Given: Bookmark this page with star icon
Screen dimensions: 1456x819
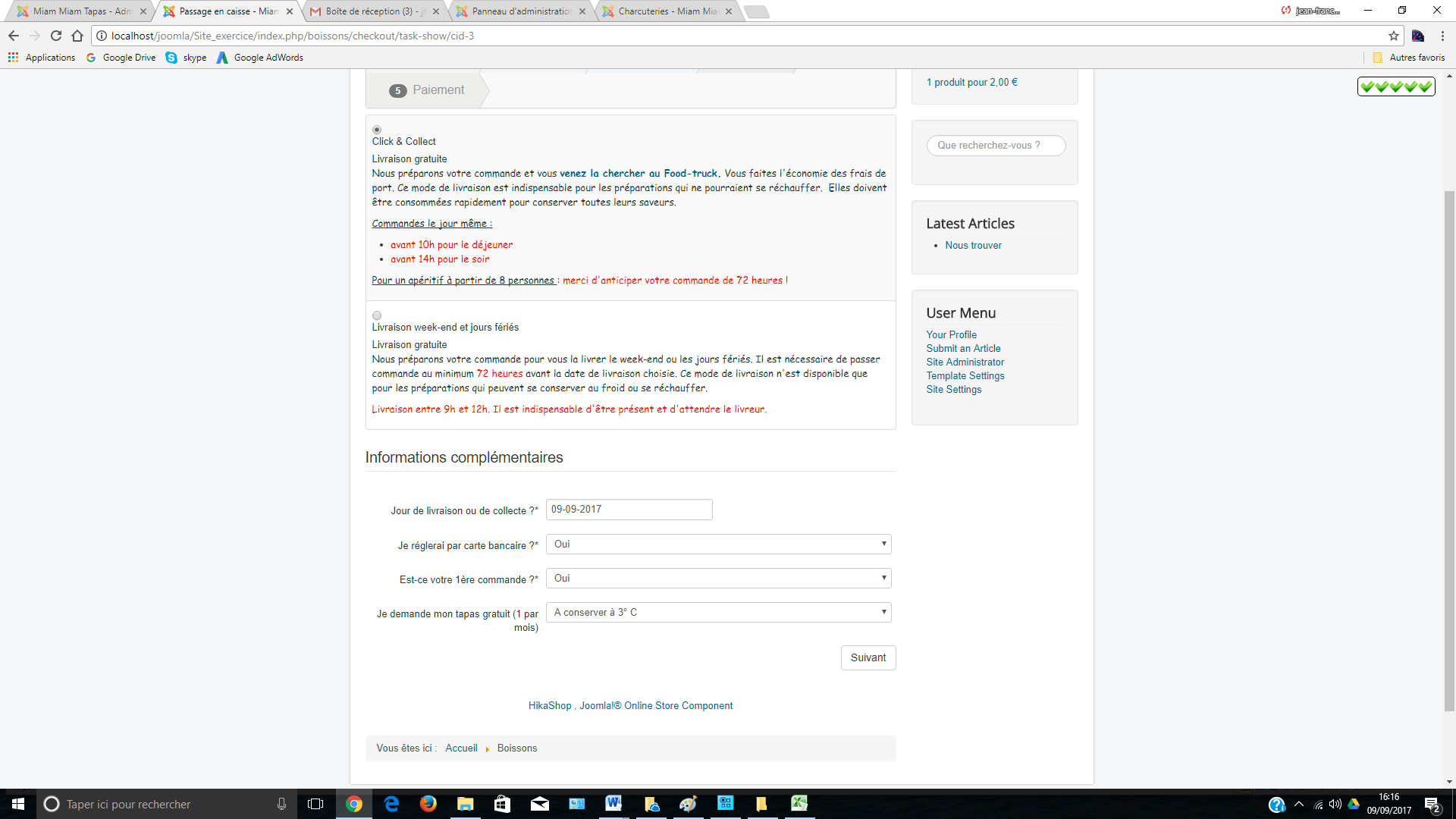Looking at the screenshot, I should click(1393, 36).
